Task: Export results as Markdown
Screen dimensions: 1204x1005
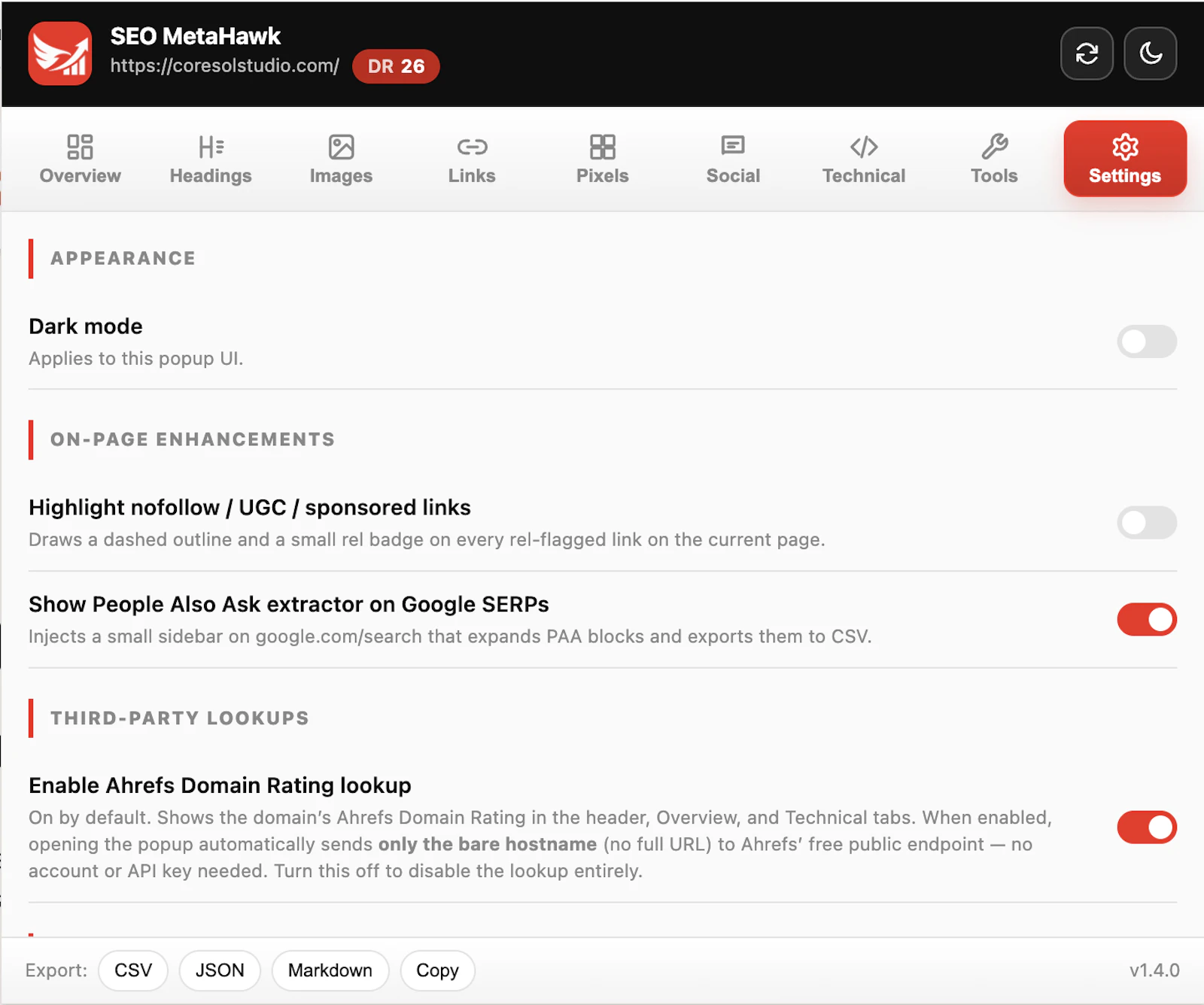Action: click(330, 970)
